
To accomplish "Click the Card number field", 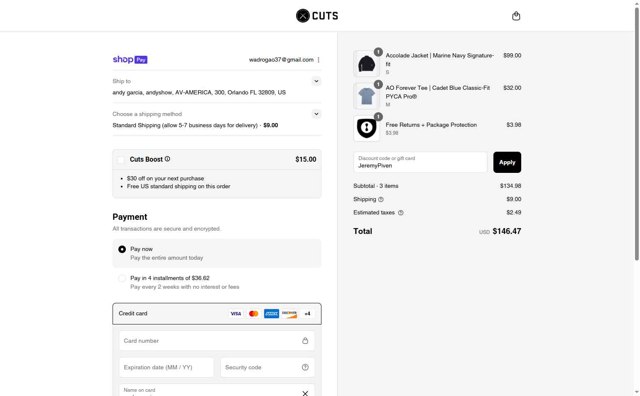I will click(217, 340).
